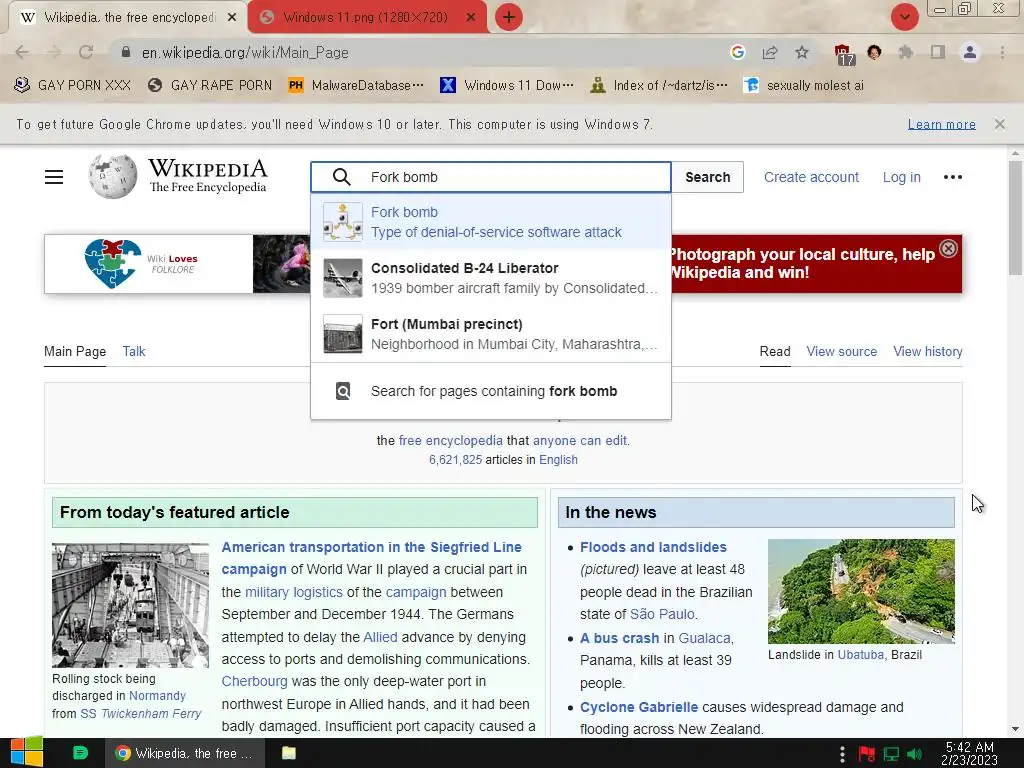Click the Fork bomb suggestion thumbnail
Image resolution: width=1024 pixels, height=768 pixels.
(x=343, y=222)
